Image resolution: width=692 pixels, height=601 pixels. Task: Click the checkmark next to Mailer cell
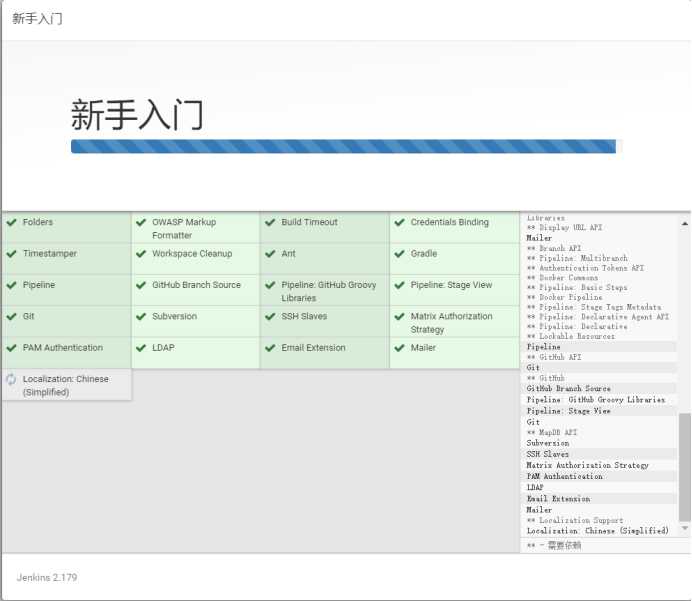[399, 348]
